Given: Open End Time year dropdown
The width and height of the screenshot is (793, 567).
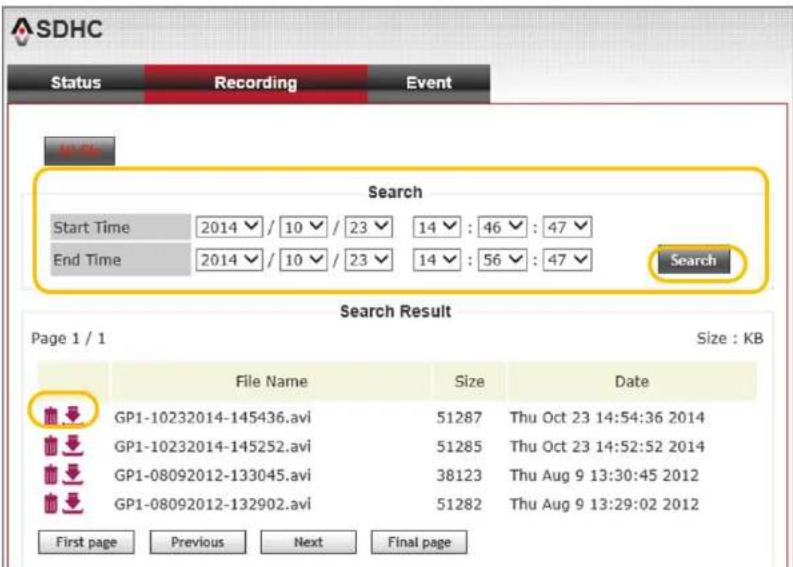Looking at the screenshot, I should pyautogui.click(x=229, y=260).
